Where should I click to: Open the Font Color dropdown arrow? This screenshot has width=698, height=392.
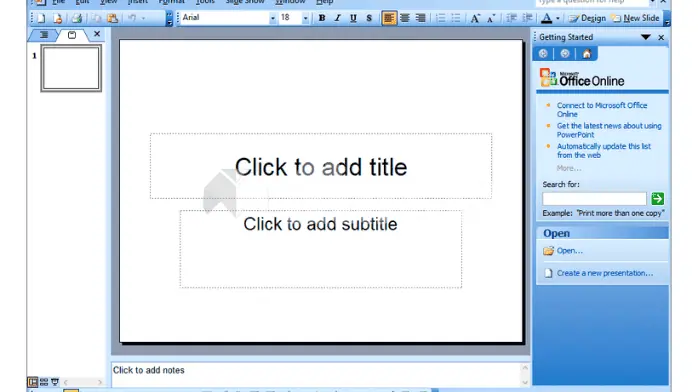coord(558,18)
